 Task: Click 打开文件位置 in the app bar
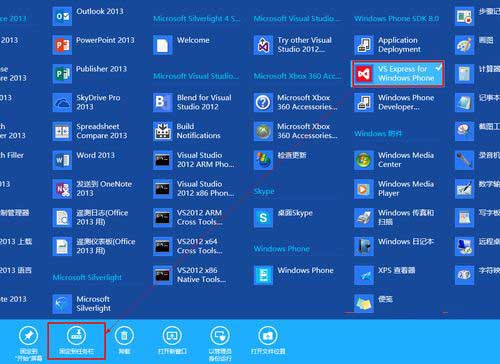tap(268, 340)
